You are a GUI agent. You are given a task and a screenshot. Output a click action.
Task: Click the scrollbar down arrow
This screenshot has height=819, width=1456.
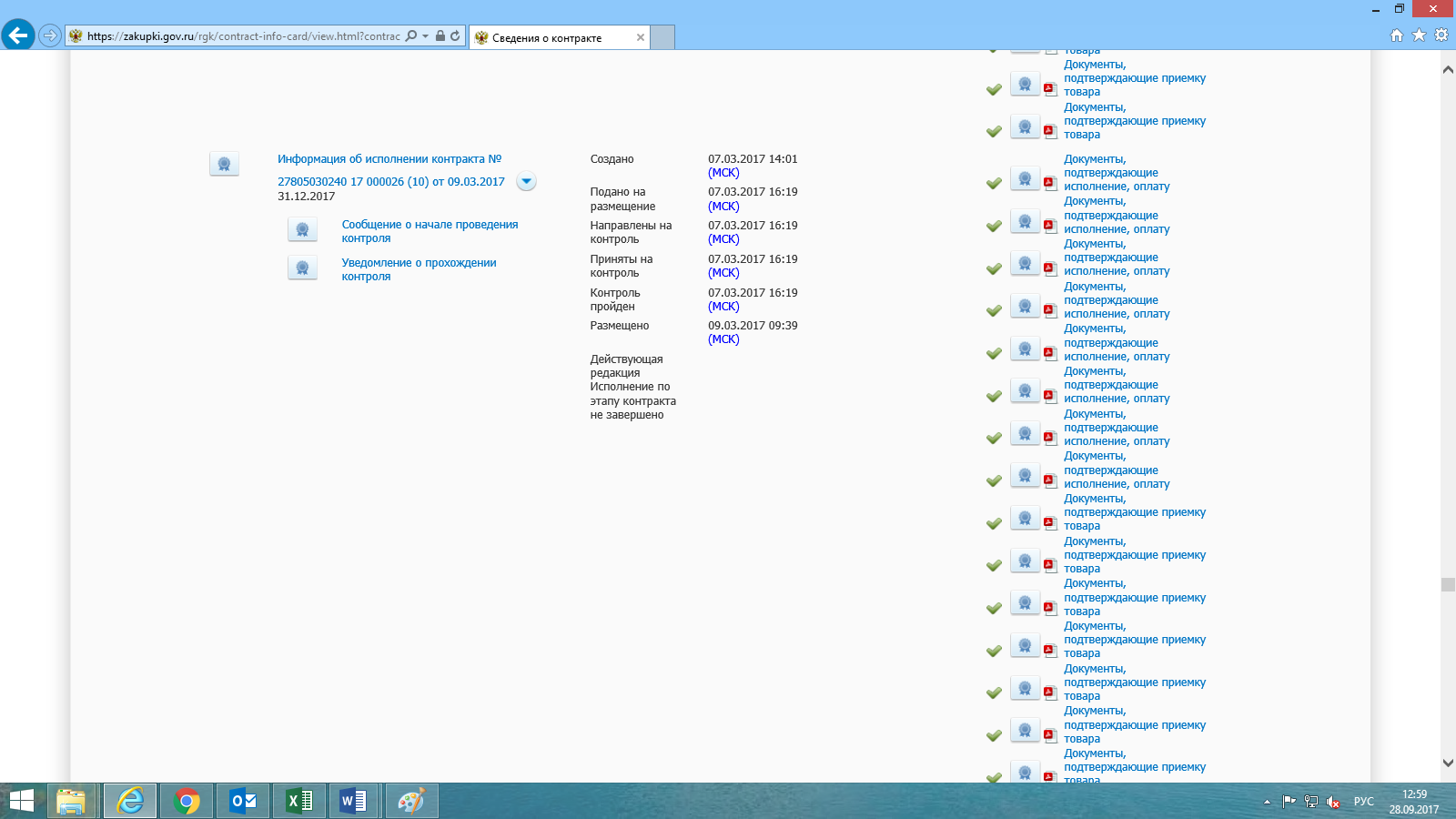pyautogui.click(x=1448, y=763)
